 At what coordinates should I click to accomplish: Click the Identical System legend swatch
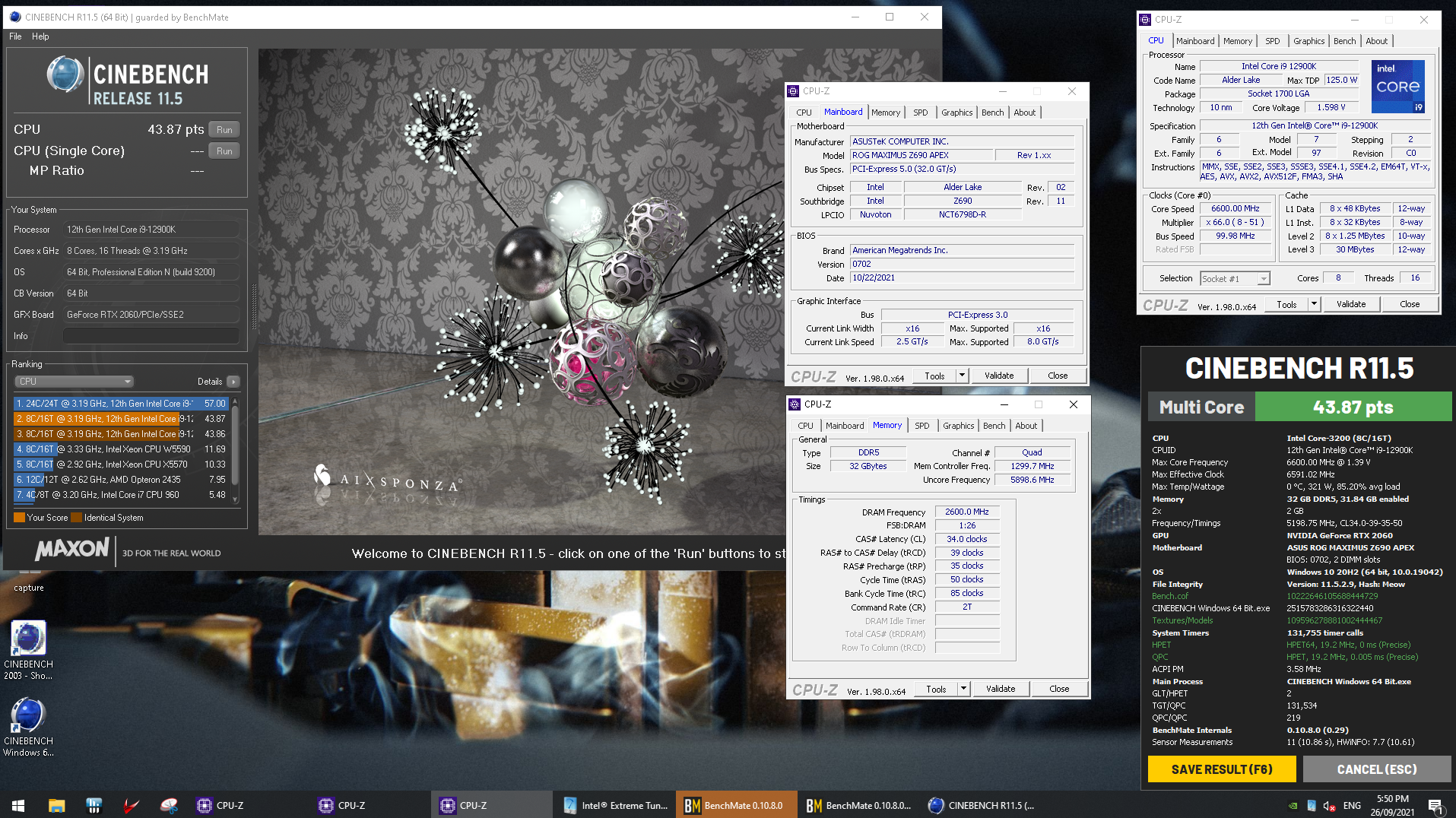76,518
